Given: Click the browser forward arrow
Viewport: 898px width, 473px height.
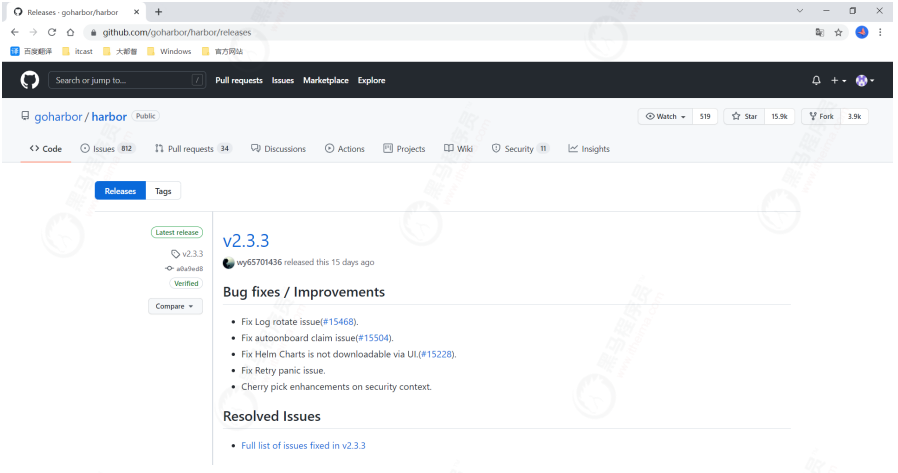Looking at the screenshot, I should pyautogui.click(x=33, y=32).
